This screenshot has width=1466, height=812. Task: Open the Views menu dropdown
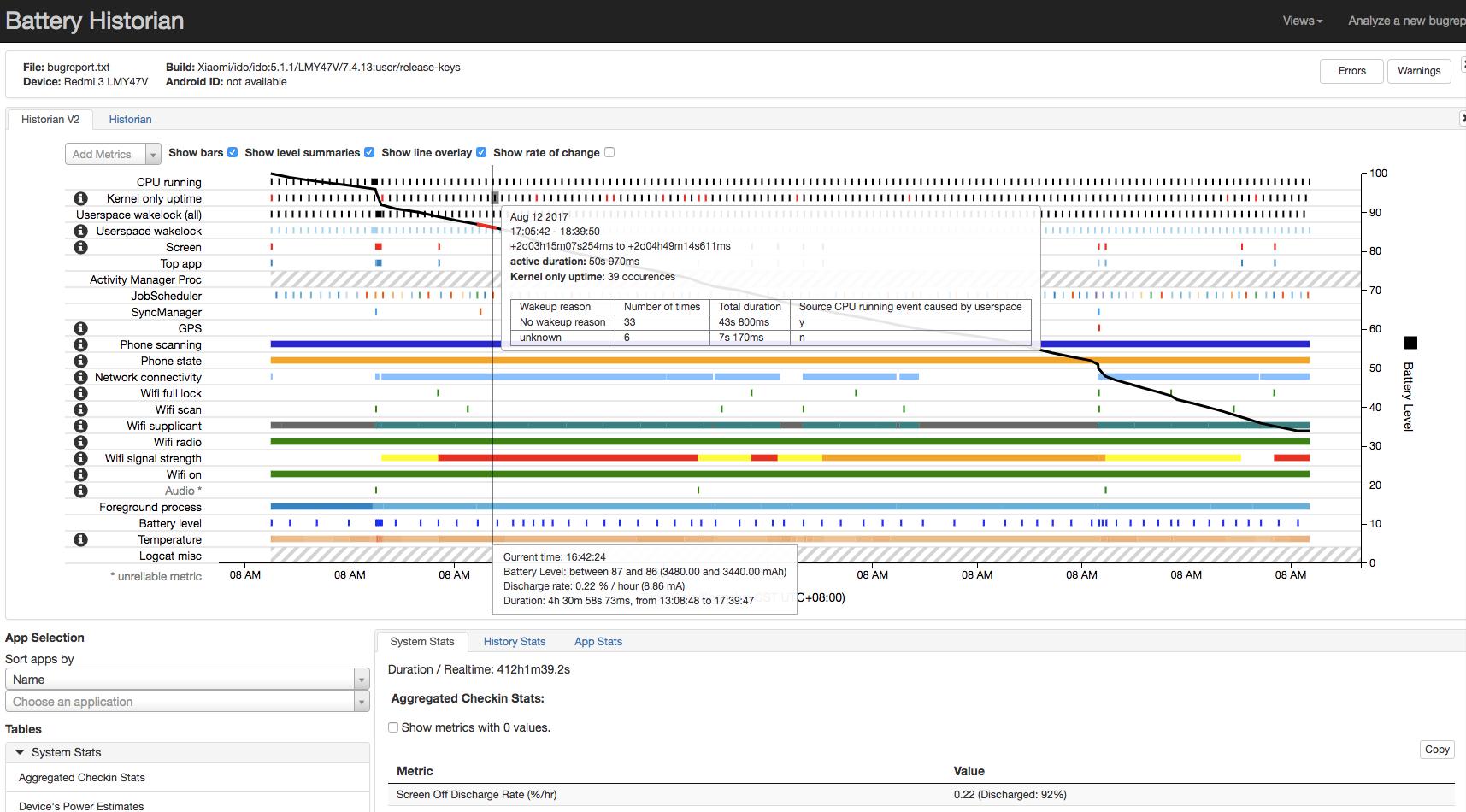pos(1302,21)
